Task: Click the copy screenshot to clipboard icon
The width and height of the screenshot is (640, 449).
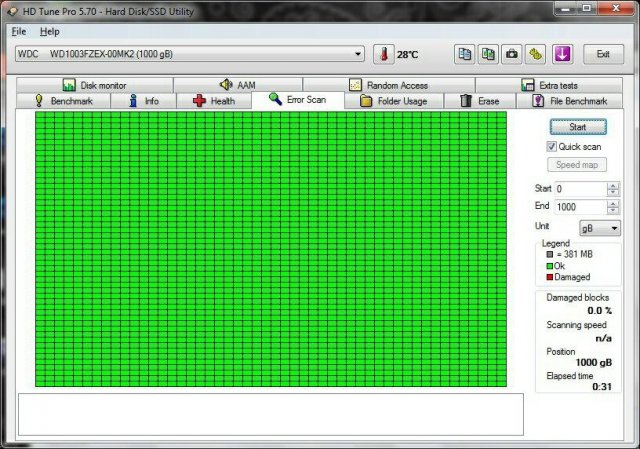Action: (x=488, y=54)
